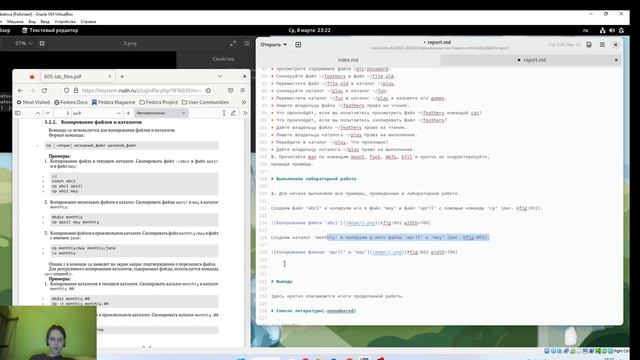
Task: Open the Fedora Docs bookmark
Action: click(71, 102)
